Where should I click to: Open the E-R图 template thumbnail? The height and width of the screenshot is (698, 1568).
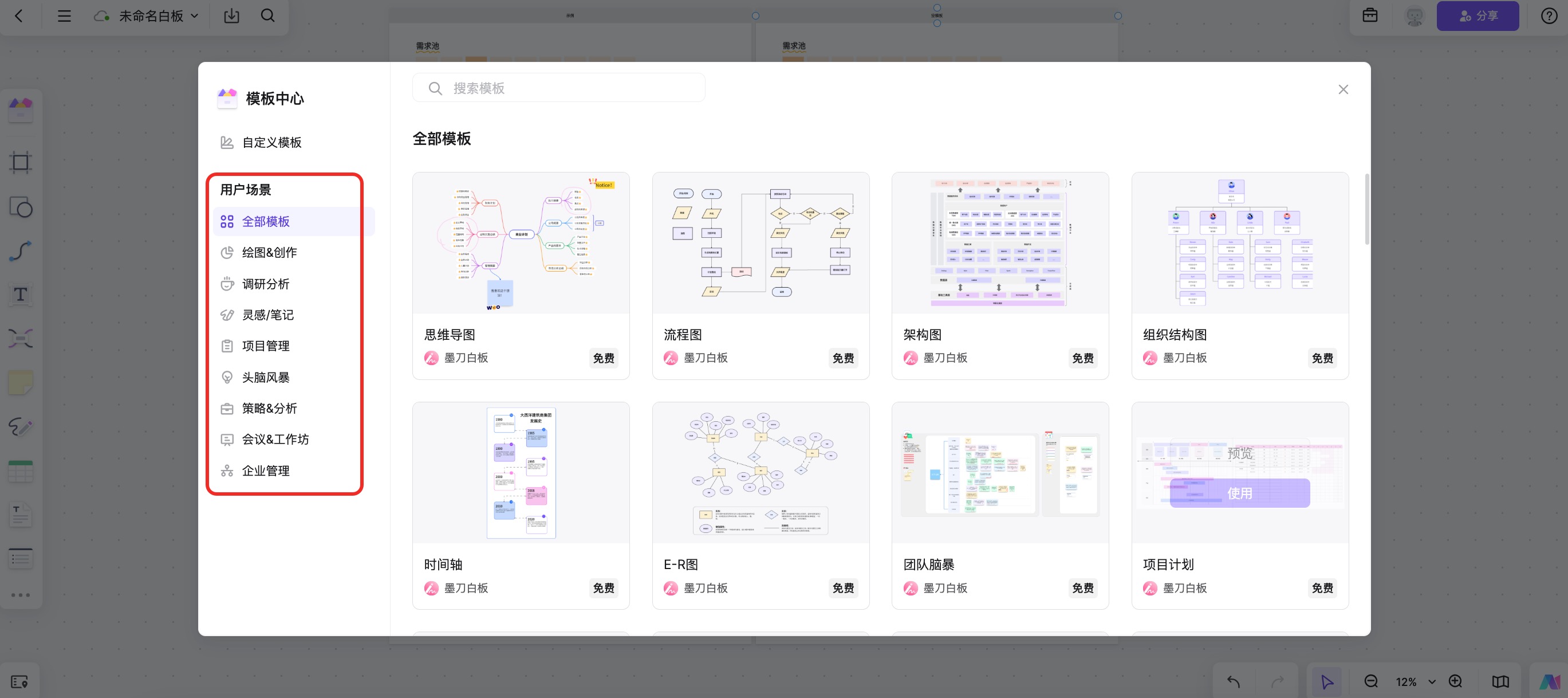coord(761,473)
